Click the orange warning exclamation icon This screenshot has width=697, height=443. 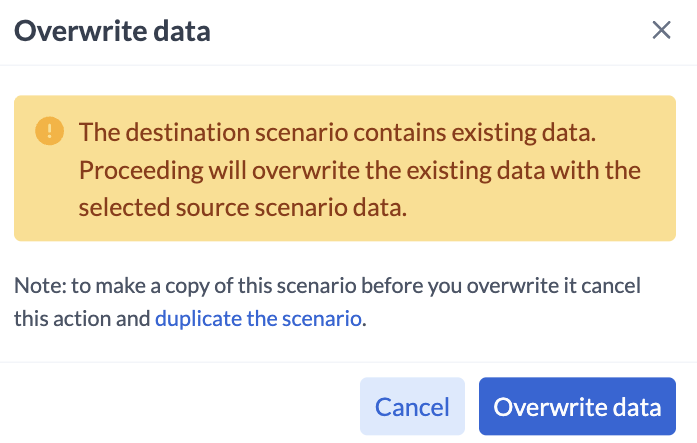coord(48,131)
